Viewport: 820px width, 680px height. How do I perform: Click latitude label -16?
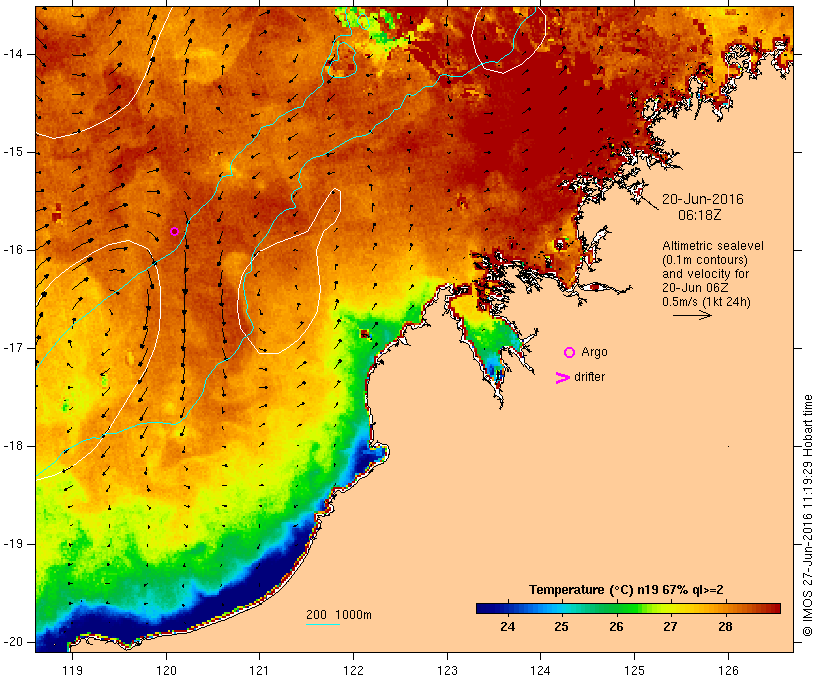13,250
